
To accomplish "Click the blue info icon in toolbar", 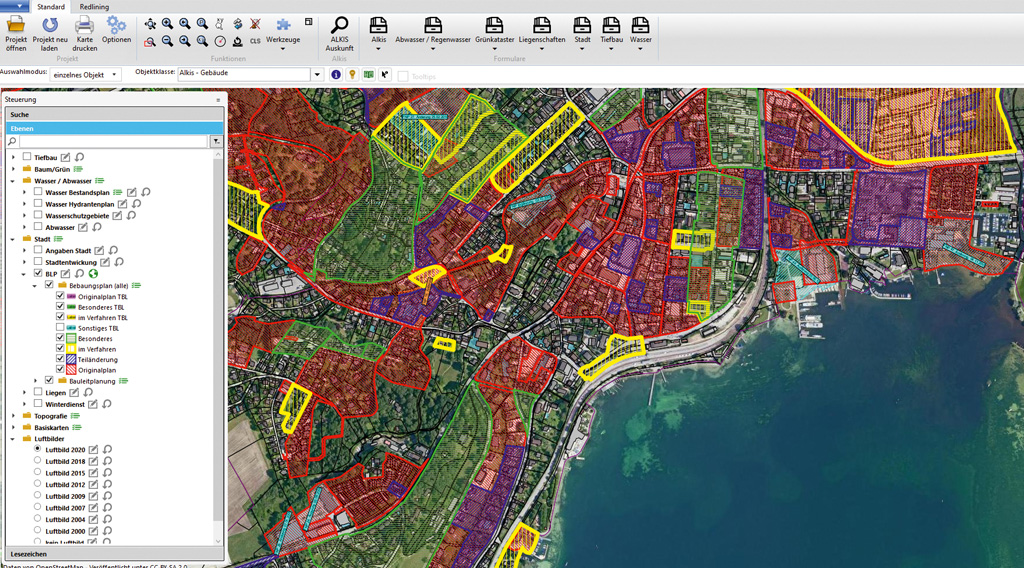I will pos(336,75).
